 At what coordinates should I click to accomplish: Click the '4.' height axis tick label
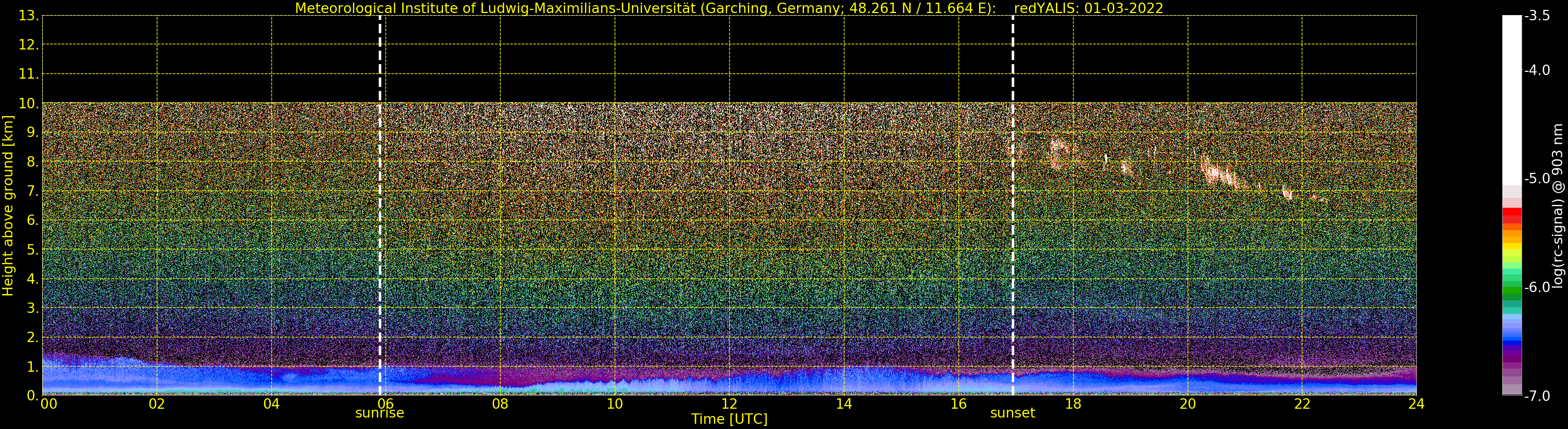pos(33,279)
